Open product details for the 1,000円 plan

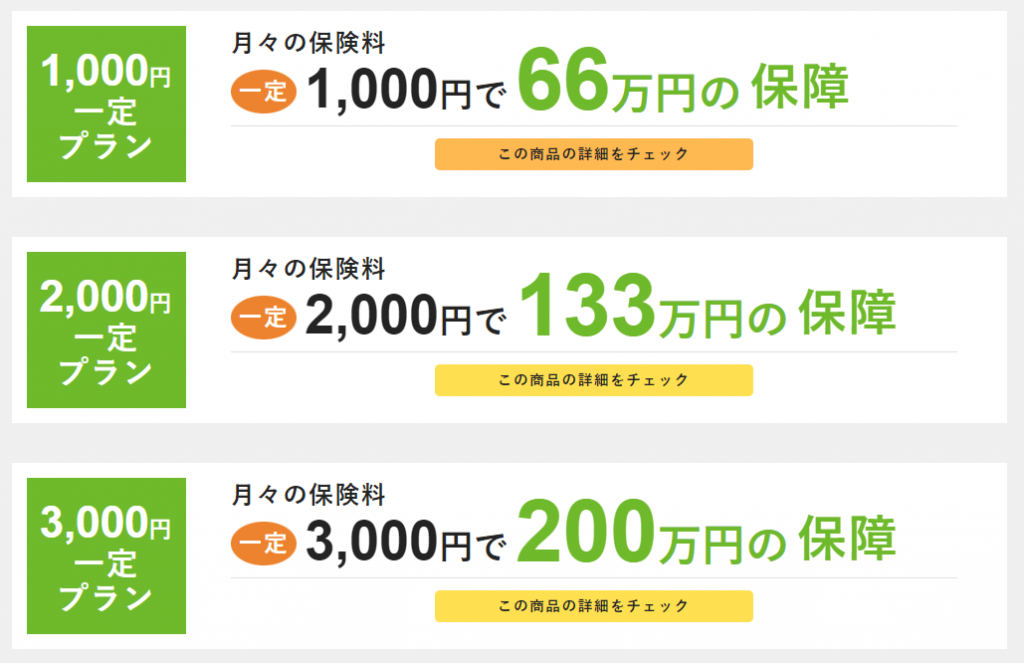(593, 154)
